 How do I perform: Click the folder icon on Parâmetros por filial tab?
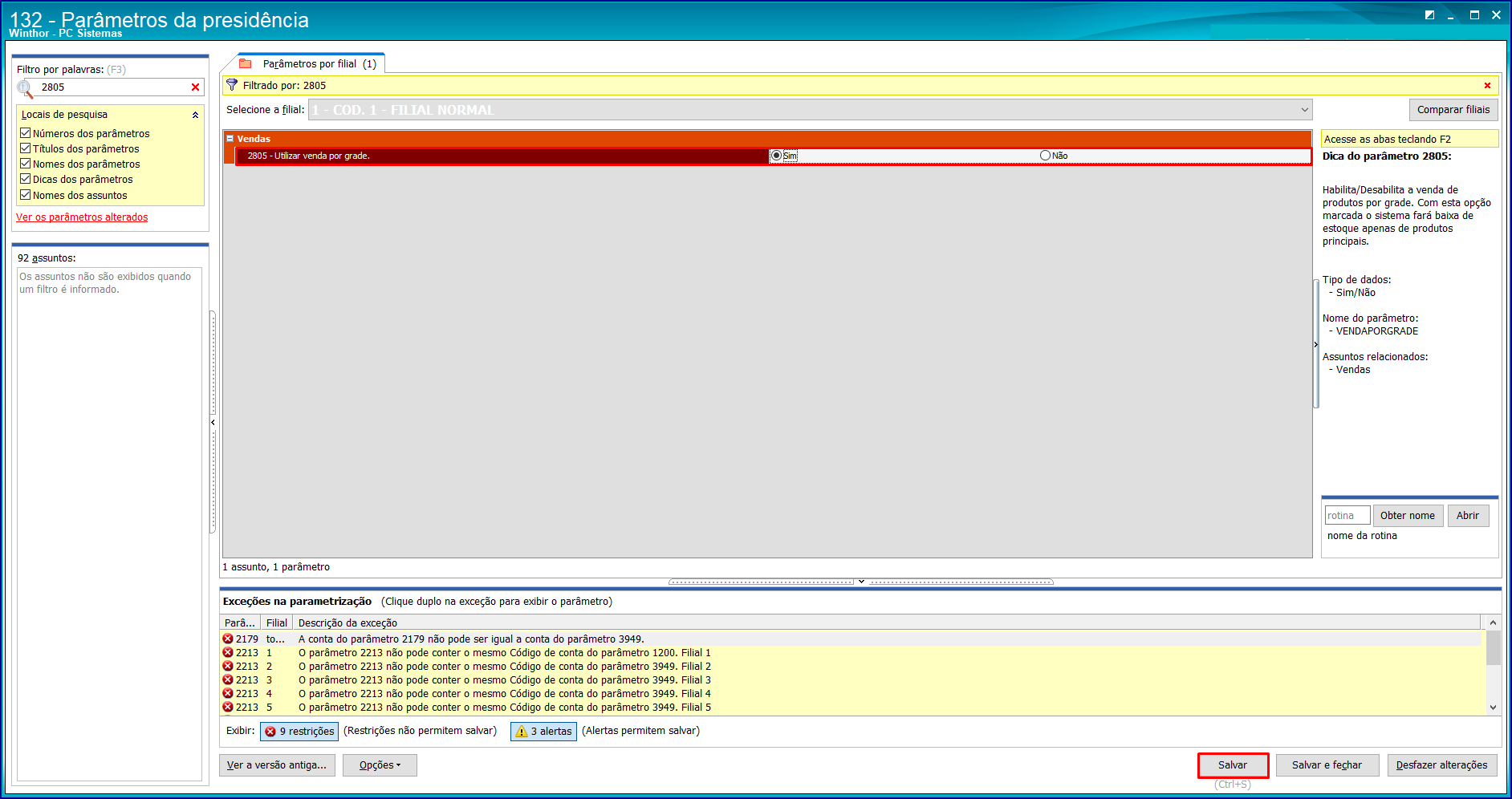(x=246, y=63)
